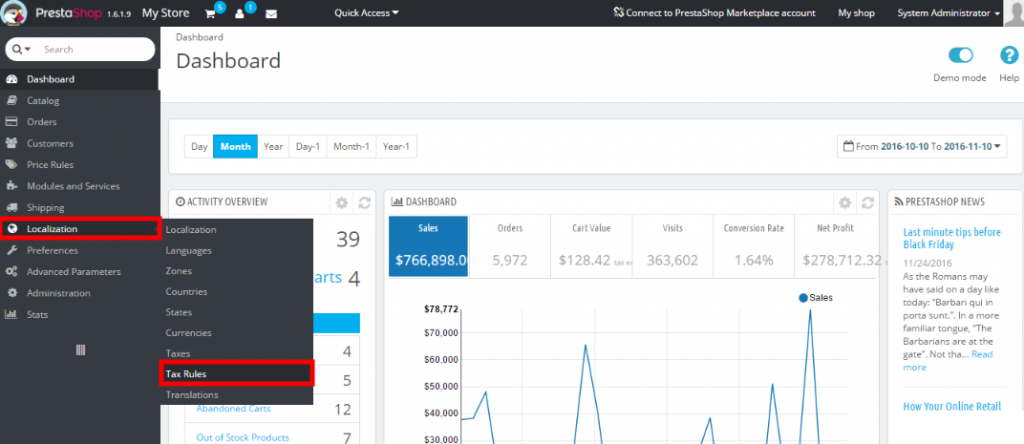Open the Help question mark icon

click(1009, 56)
